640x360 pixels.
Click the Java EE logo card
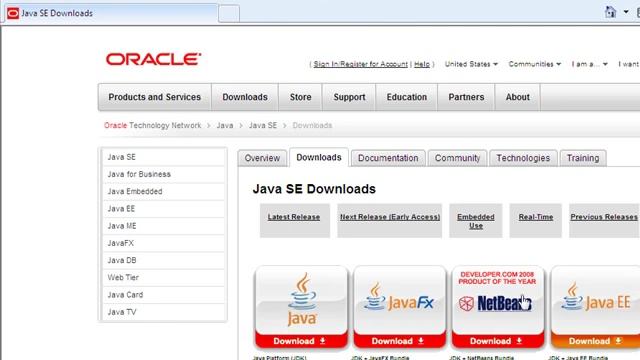pos(596,300)
